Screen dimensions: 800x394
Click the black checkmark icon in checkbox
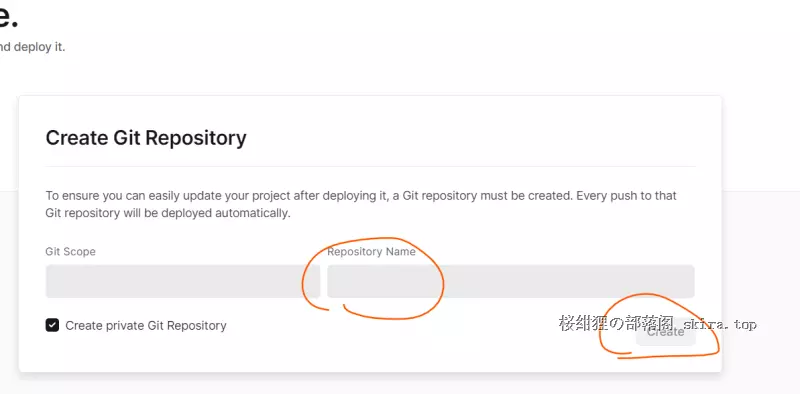tap(52, 325)
